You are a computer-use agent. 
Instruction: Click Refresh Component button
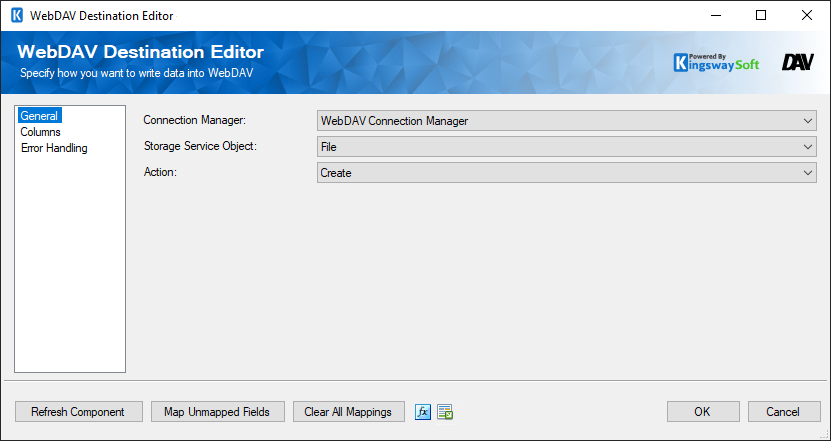79,412
